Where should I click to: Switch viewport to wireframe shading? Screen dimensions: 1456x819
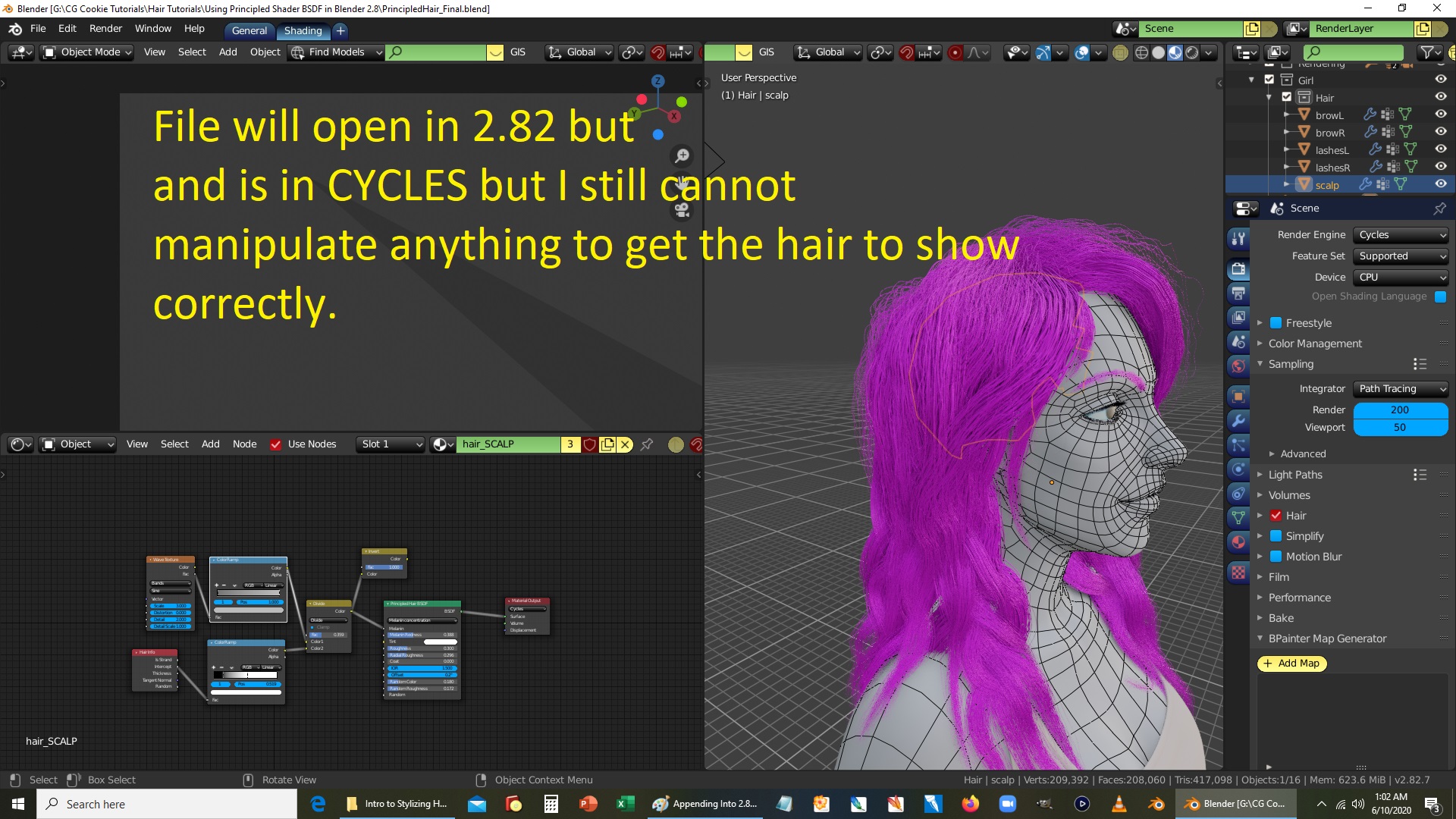[x=1141, y=52]
